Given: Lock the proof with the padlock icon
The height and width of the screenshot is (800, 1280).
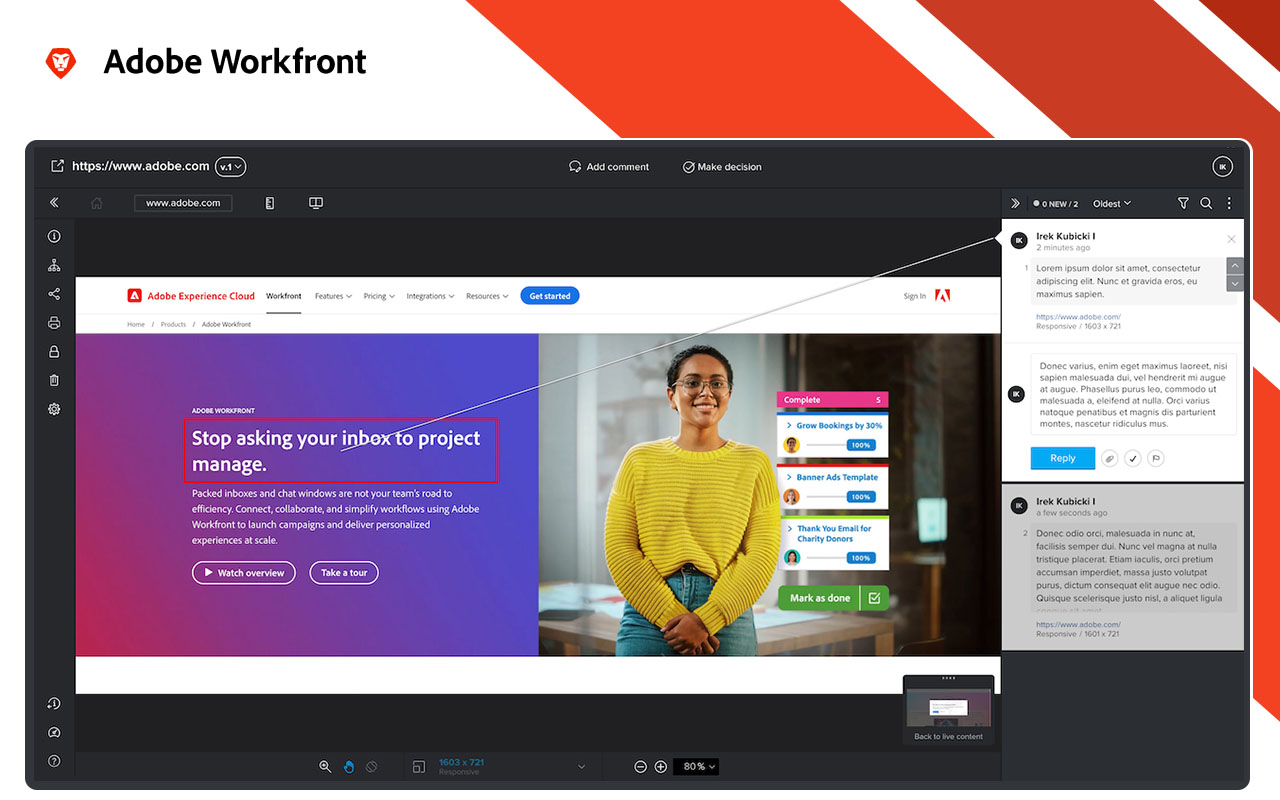Looking at the screenshot, I should pyautogui.click(x=54, y=351).
